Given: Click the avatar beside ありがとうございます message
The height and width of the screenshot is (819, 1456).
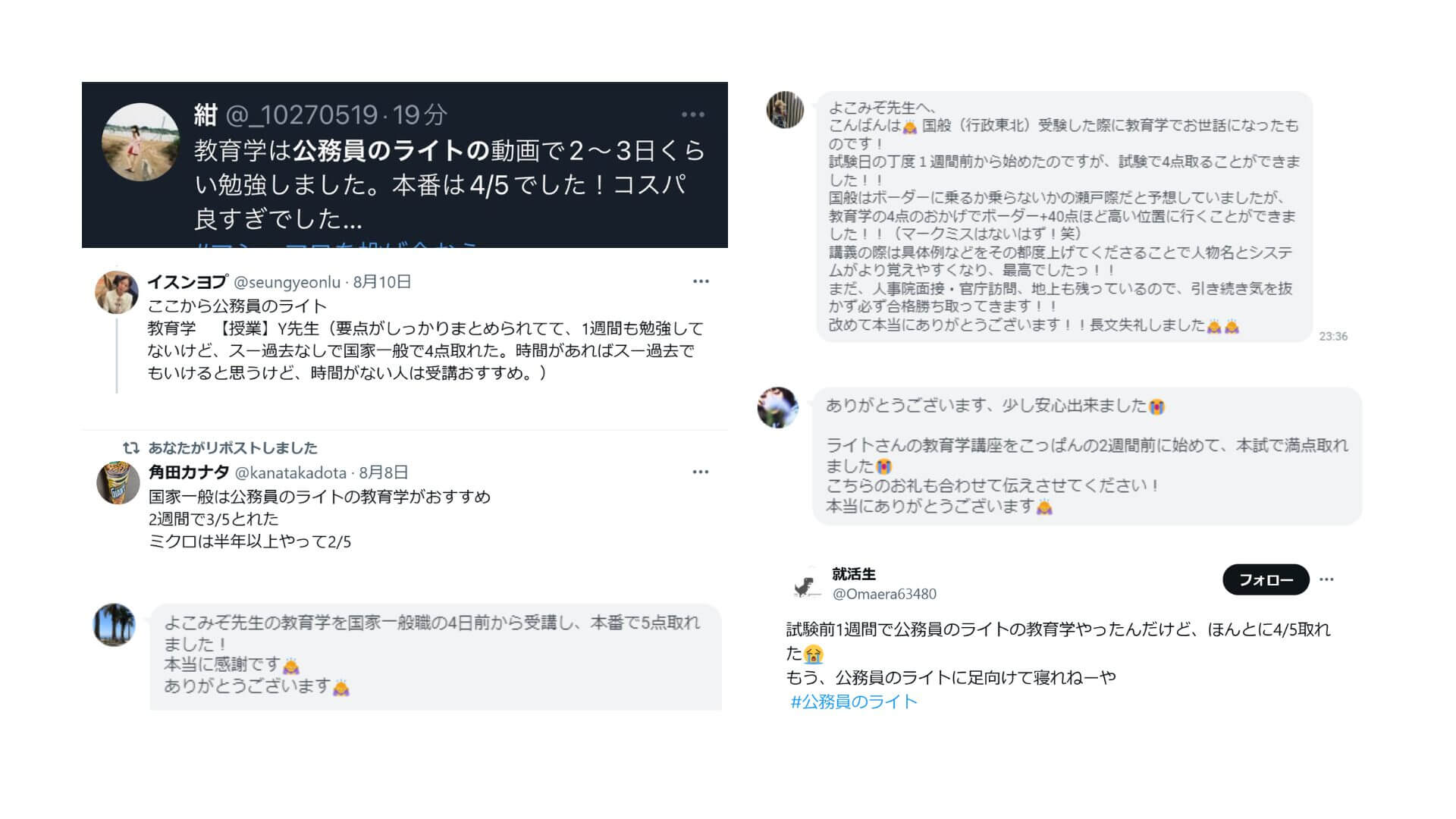Looking at the screenshot, I should [777, 407].
